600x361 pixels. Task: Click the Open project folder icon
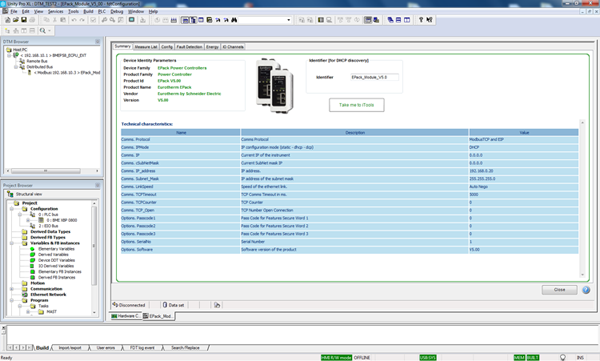15,20
